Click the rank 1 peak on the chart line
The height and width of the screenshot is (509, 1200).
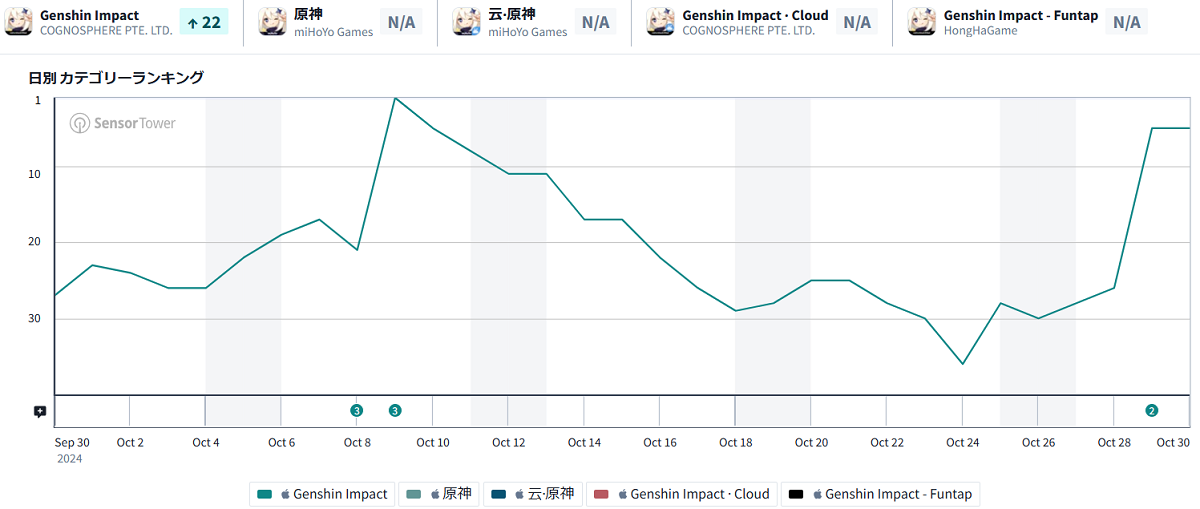[x=395, y=98]
